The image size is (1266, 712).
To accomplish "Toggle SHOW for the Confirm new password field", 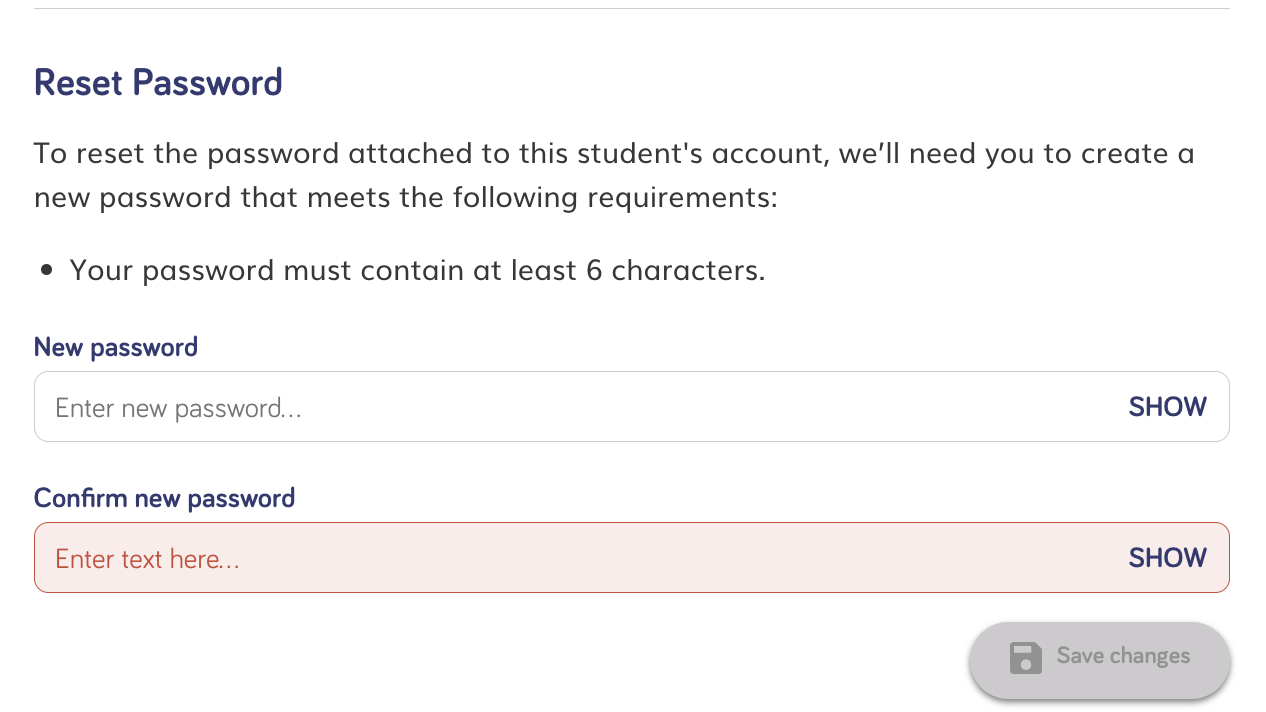I will [1167, 558].
